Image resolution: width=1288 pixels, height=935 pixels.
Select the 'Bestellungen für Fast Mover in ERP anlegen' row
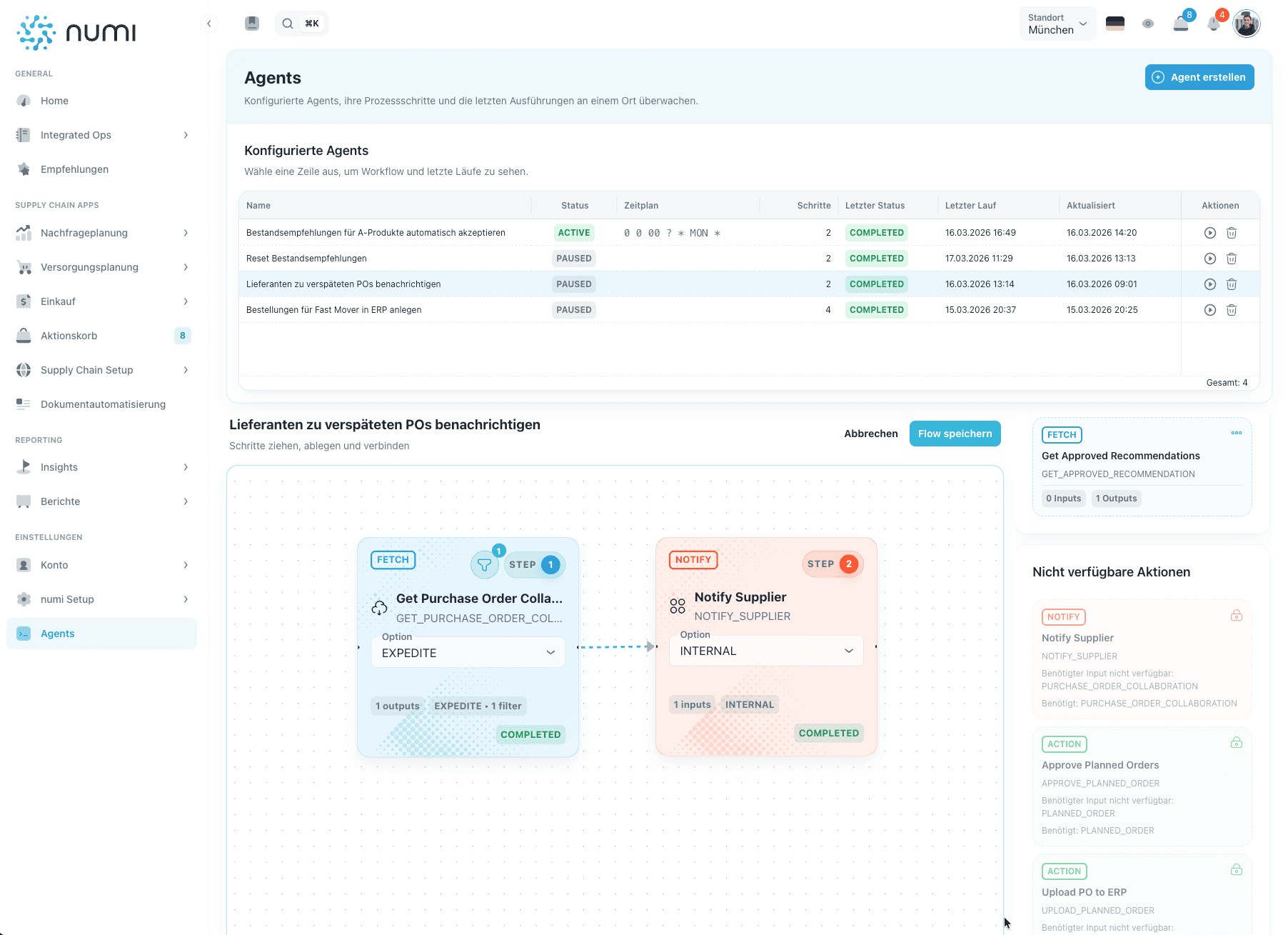[x=749, y=310]
